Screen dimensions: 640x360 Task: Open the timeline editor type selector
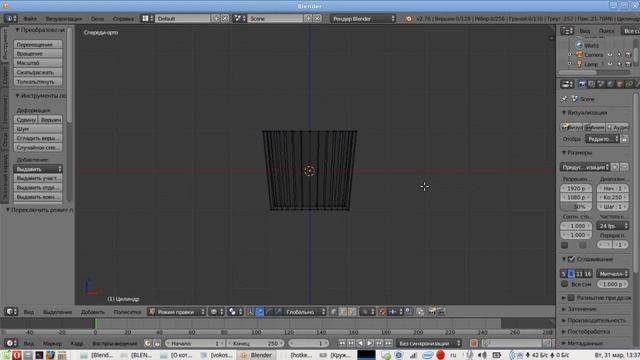[11, 343]
